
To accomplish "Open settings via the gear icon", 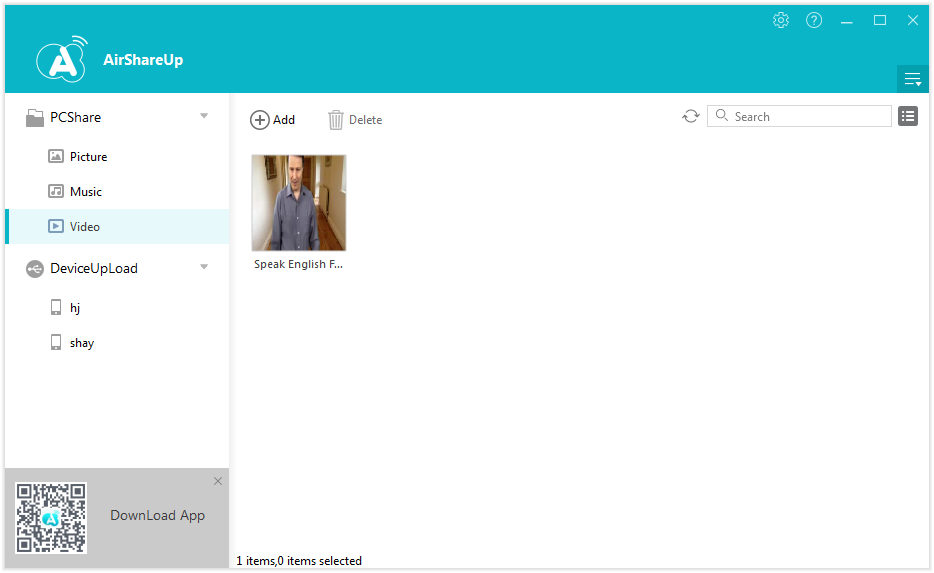I will pos(781,20).
